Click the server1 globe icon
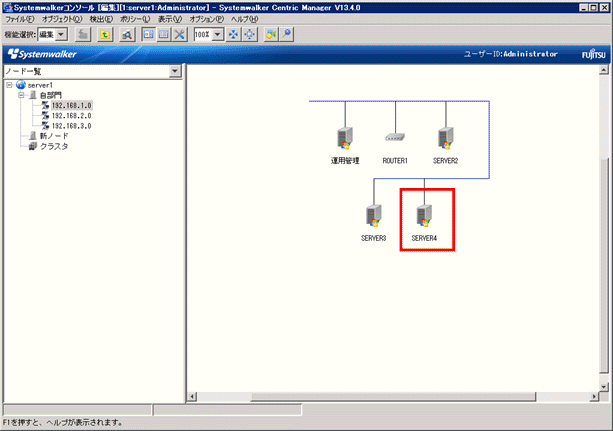The height and width of the screenshot is (431, 613). point(21,85)
